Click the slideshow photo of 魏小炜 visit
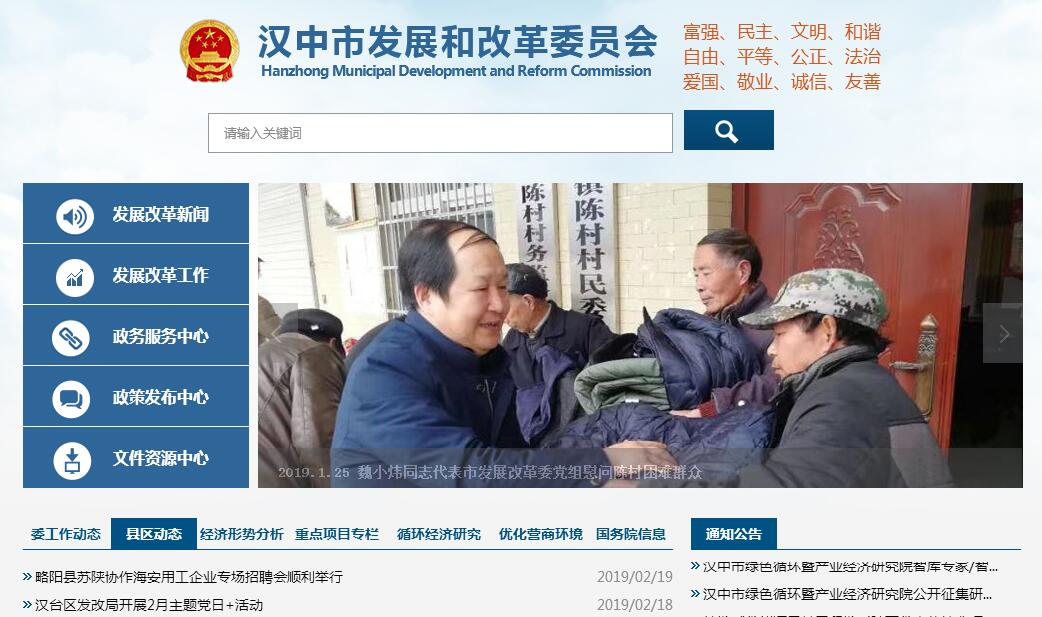This screenshot has width=1042, height=617. tap(640, 335)
